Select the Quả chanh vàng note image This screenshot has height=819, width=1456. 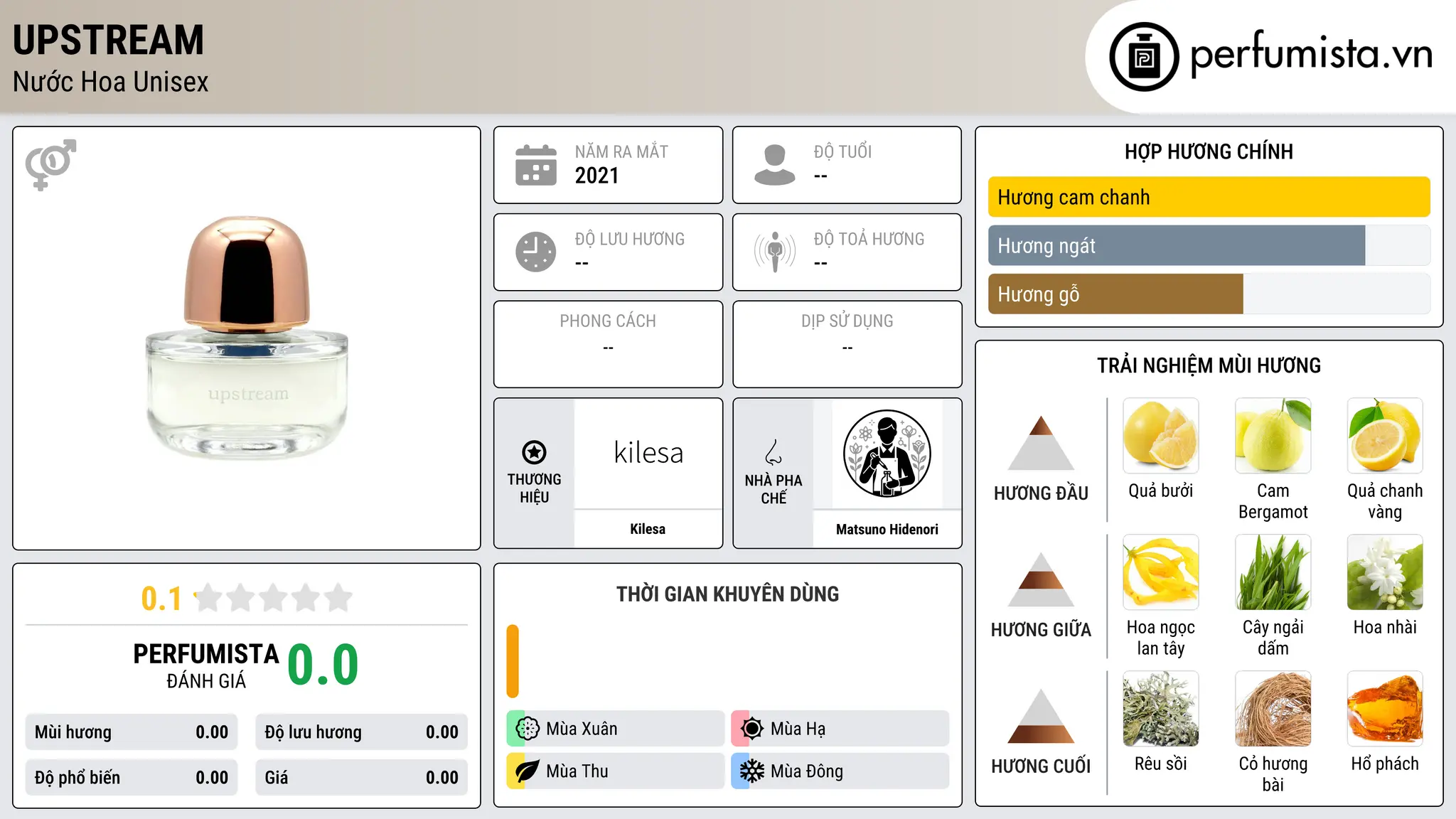(1385, 436)
